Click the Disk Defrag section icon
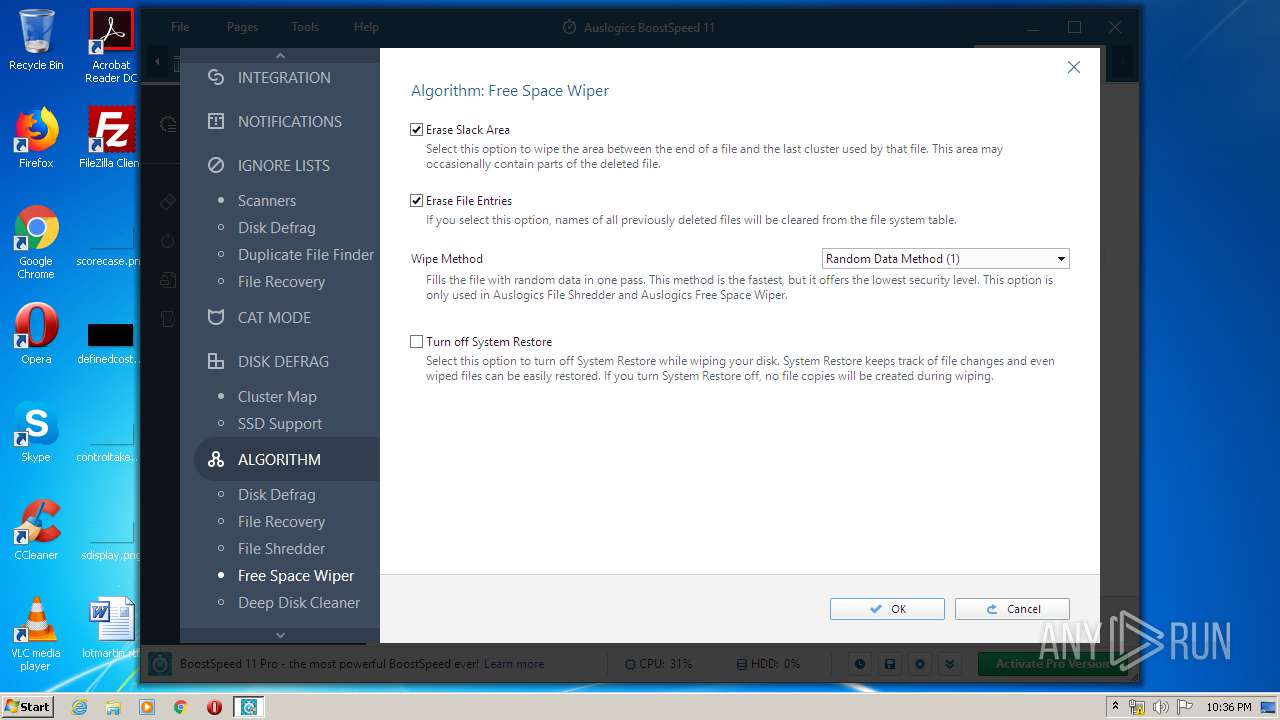This screenshot has height=720, width=1280. tap(215, 361)
